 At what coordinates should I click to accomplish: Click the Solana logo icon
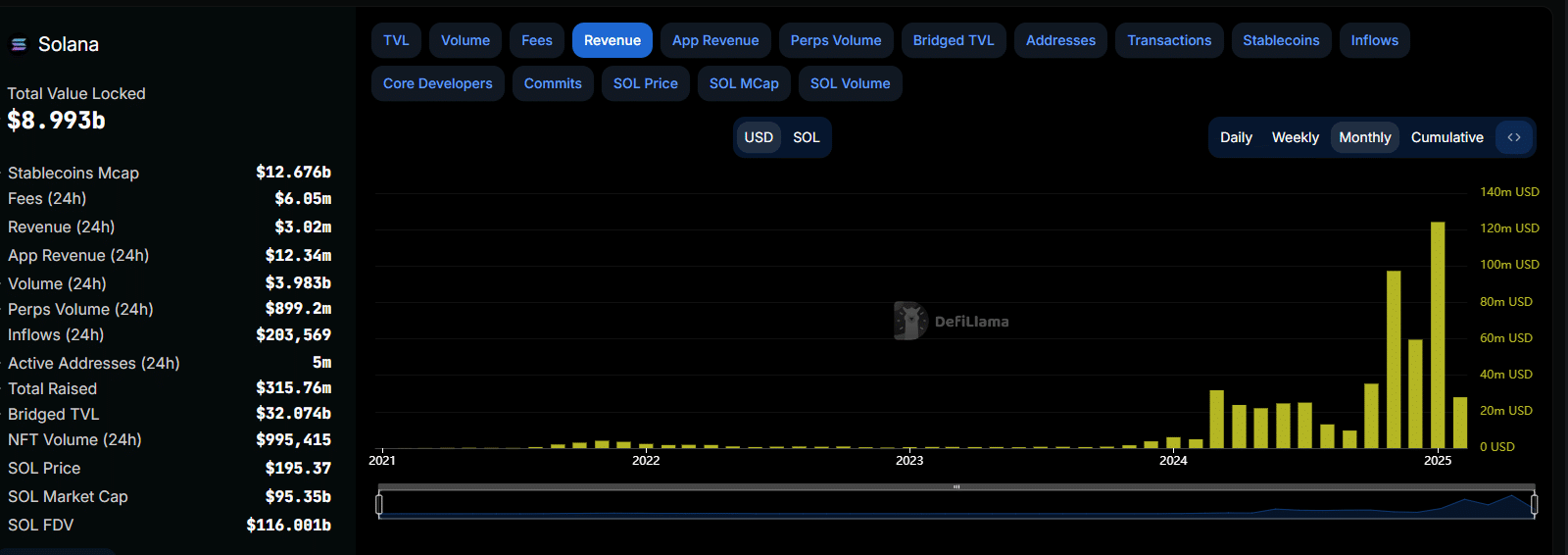coord(19,44)
